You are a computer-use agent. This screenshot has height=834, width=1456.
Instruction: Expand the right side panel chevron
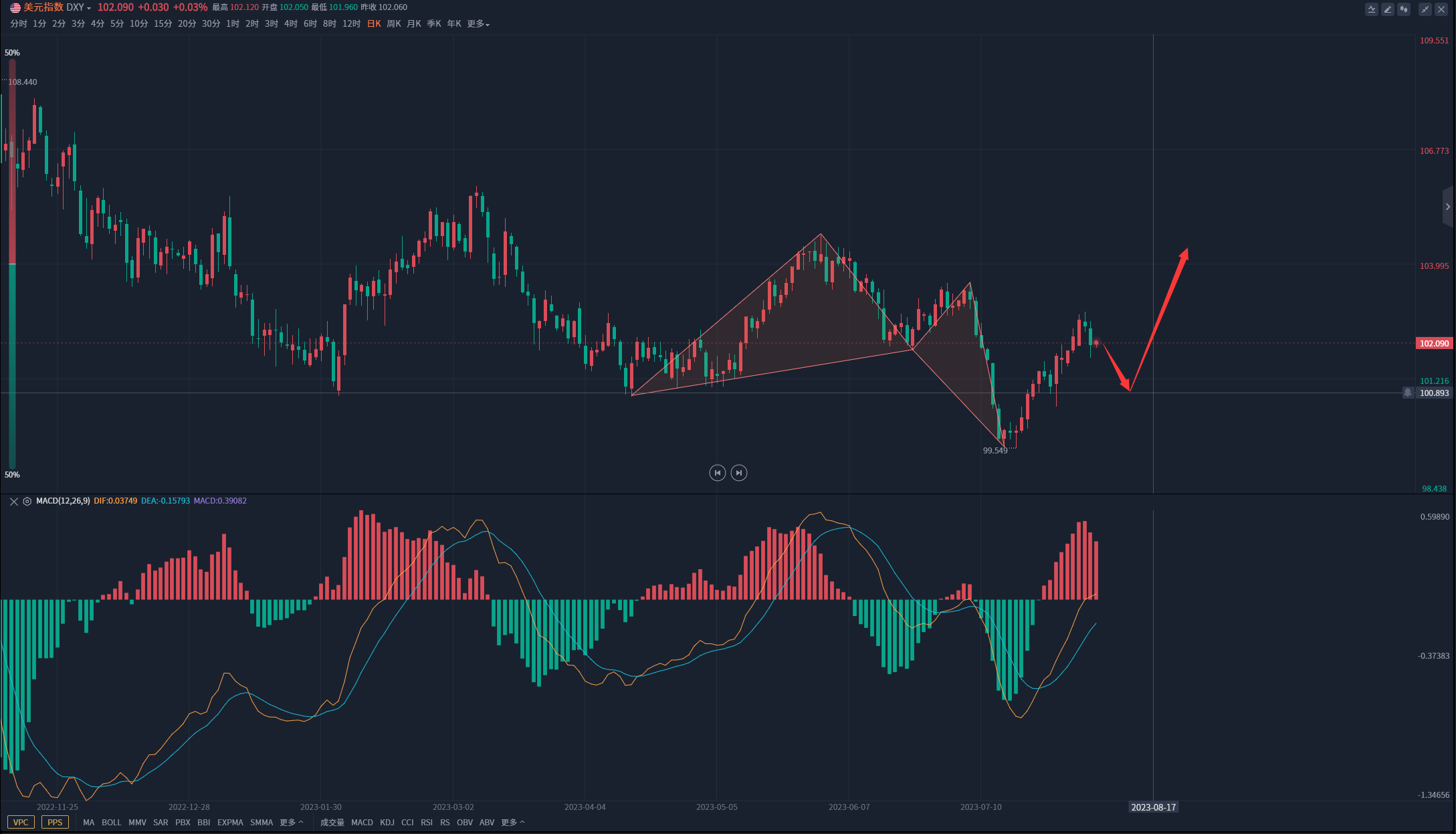[1448, 207]
